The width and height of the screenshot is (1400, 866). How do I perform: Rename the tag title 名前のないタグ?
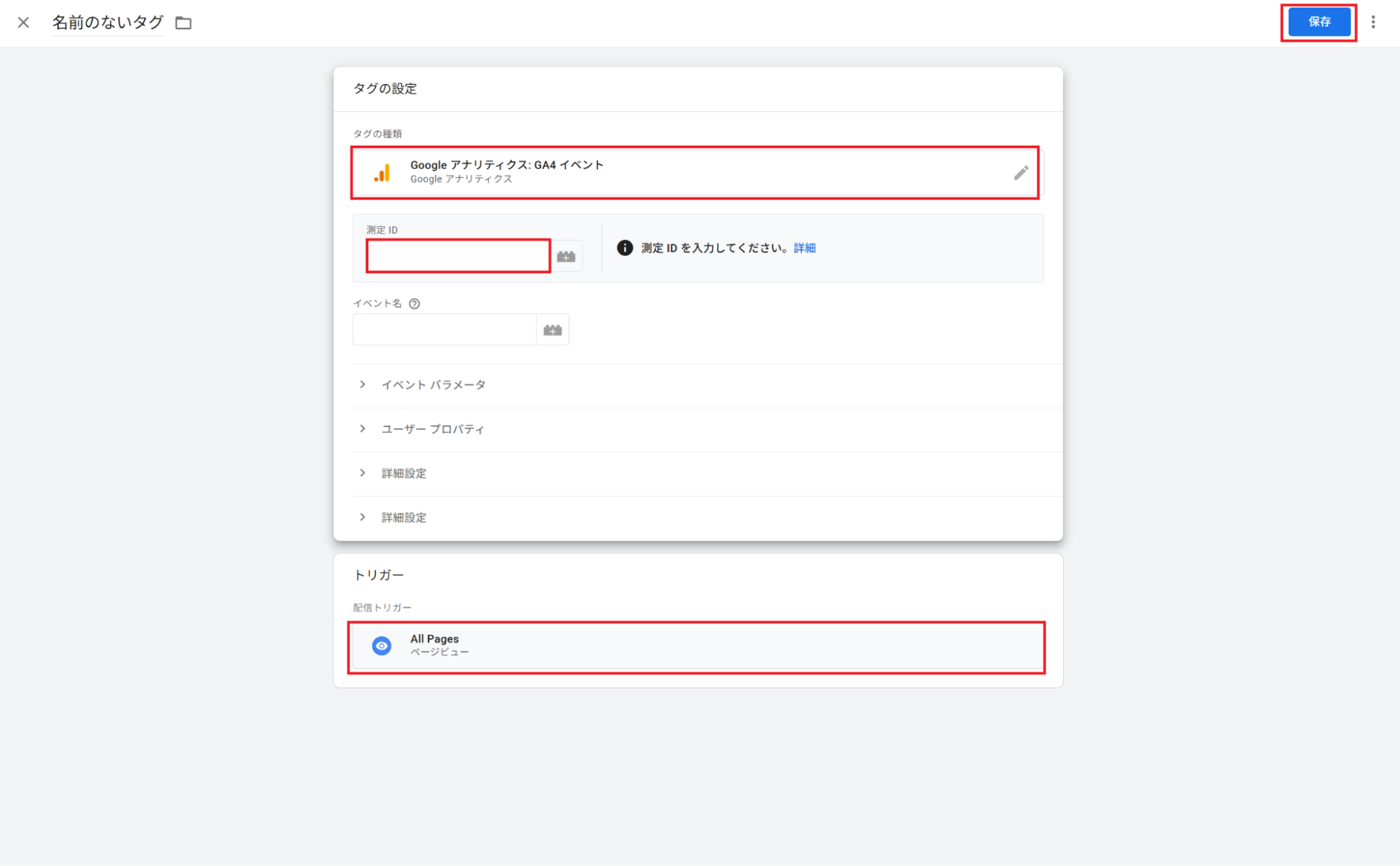click(x=108, y=22)
